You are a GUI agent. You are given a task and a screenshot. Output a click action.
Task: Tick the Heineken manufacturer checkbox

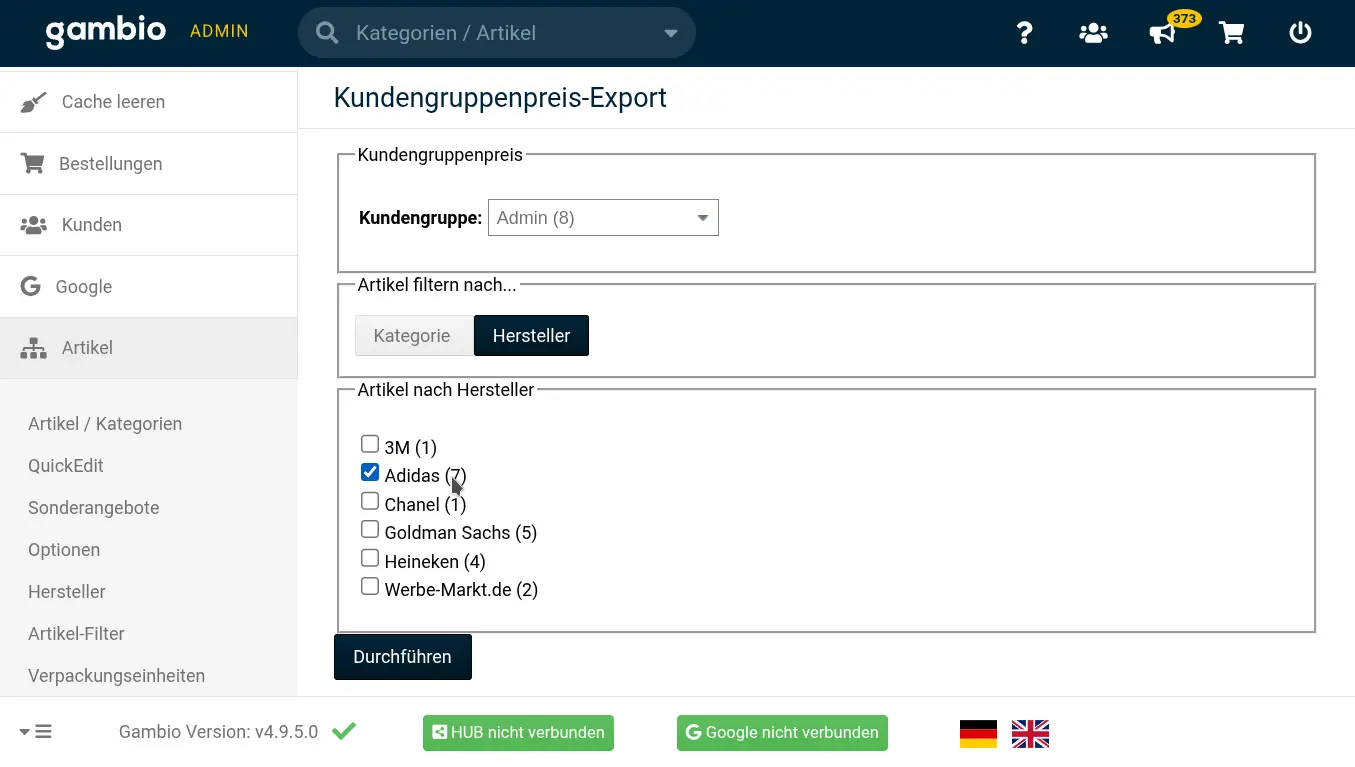click(370, 558)
